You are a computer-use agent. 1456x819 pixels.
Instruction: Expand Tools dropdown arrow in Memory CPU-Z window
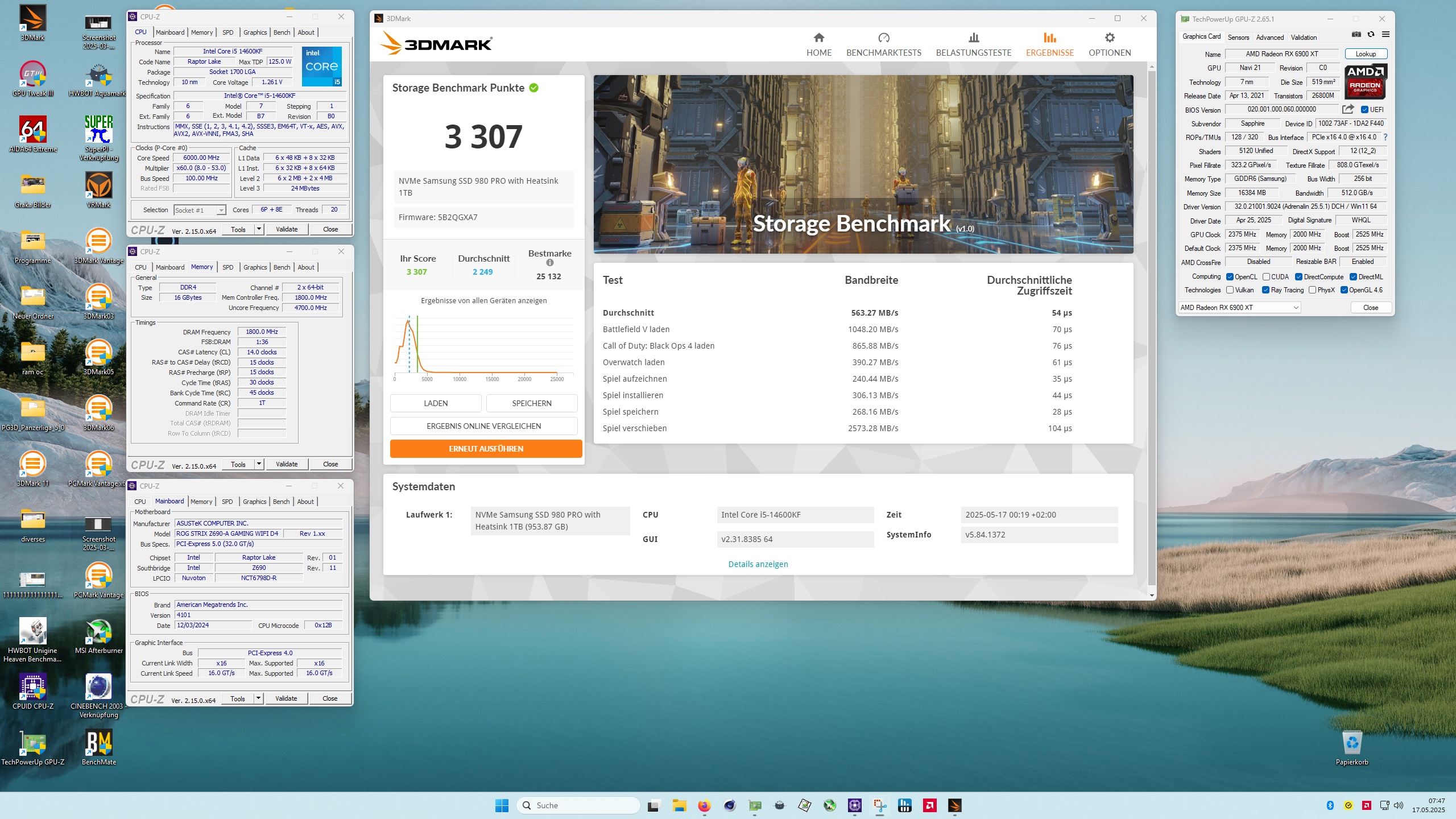[259, 464]
